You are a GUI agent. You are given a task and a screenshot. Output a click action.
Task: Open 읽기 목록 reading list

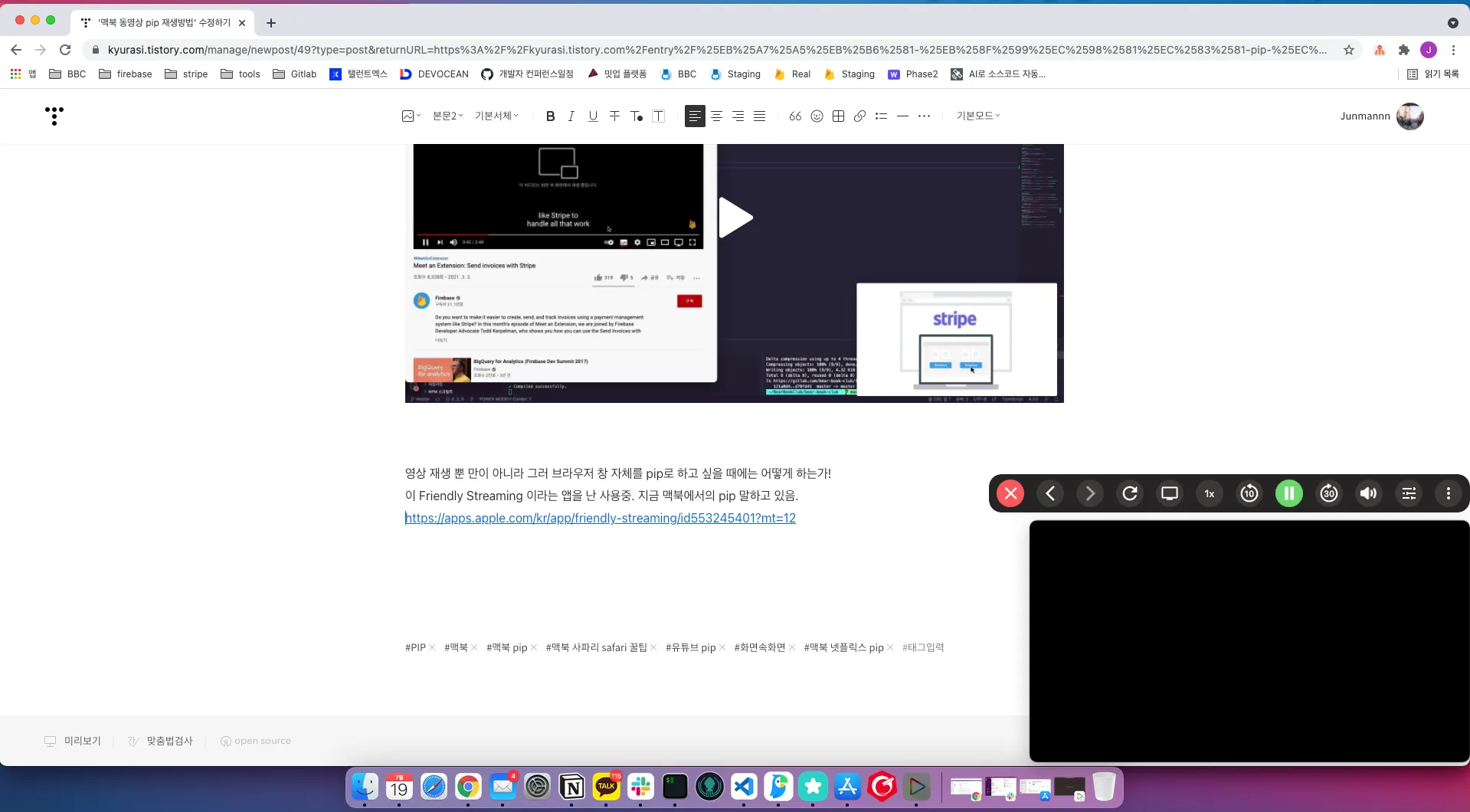point(1433,74)
